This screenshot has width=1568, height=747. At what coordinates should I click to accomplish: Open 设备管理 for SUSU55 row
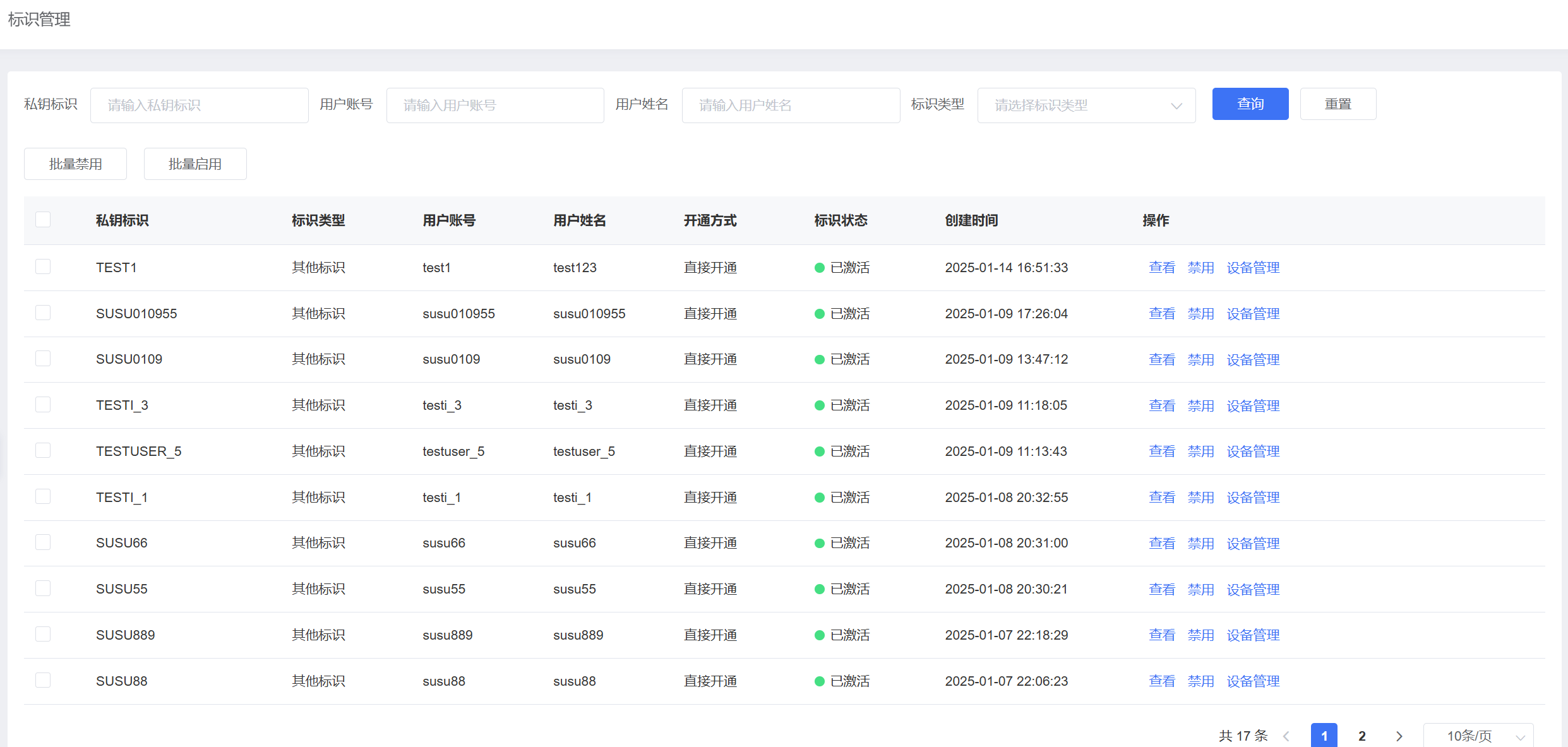pos(1254,590)
